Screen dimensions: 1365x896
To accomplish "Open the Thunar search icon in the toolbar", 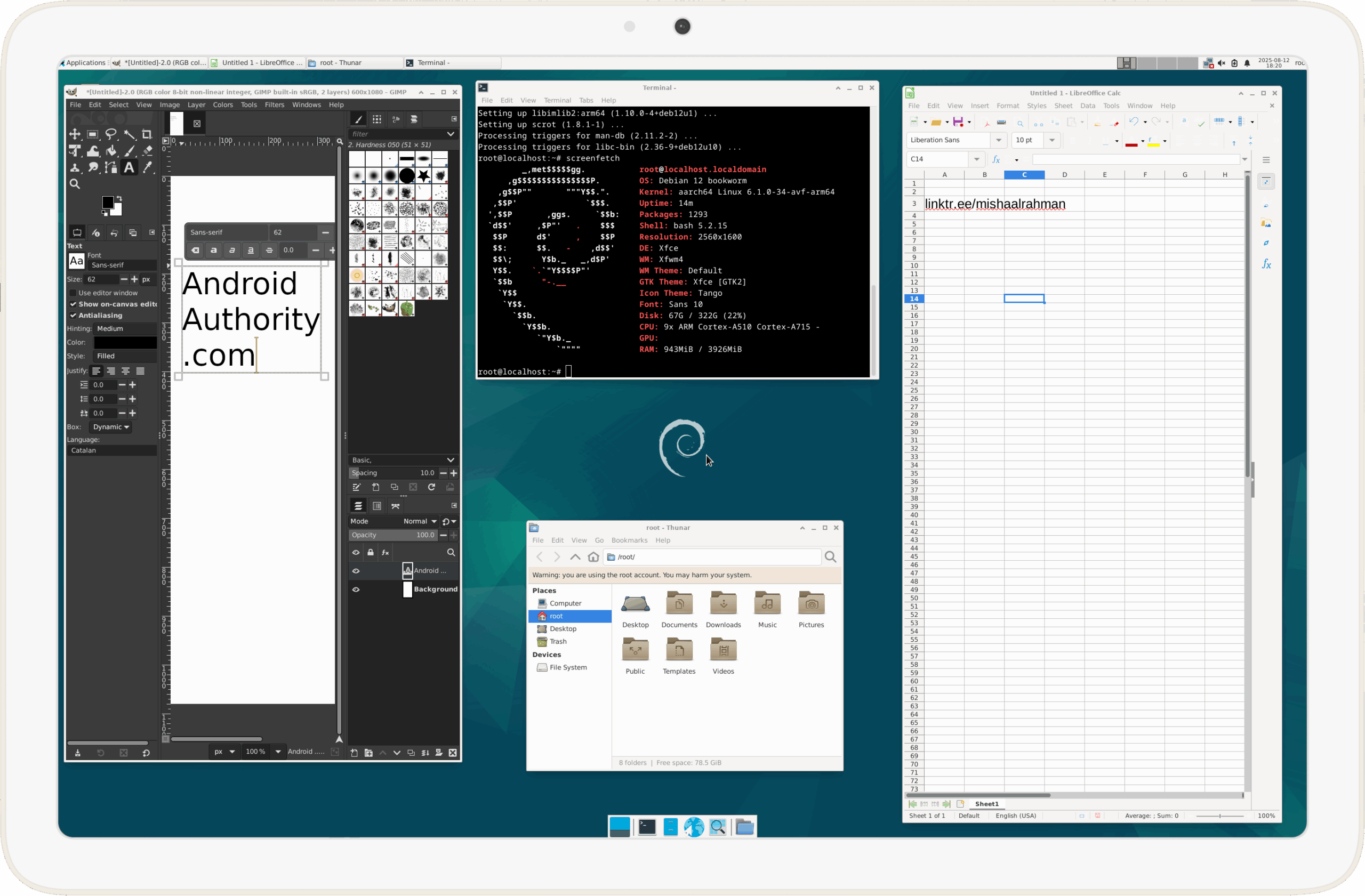I will [x=831, y=556].
